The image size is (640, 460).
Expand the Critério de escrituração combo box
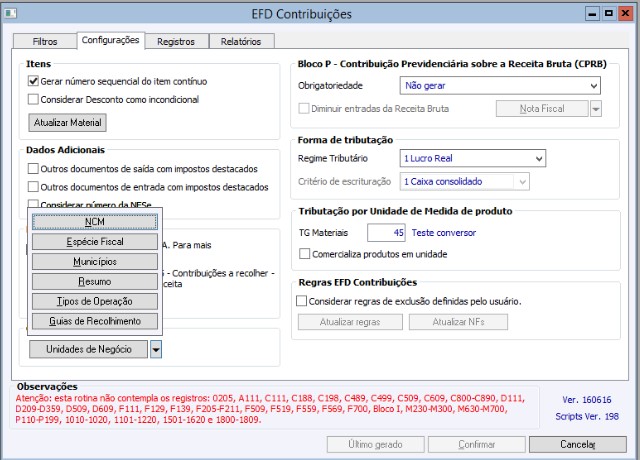click(464, 182)
